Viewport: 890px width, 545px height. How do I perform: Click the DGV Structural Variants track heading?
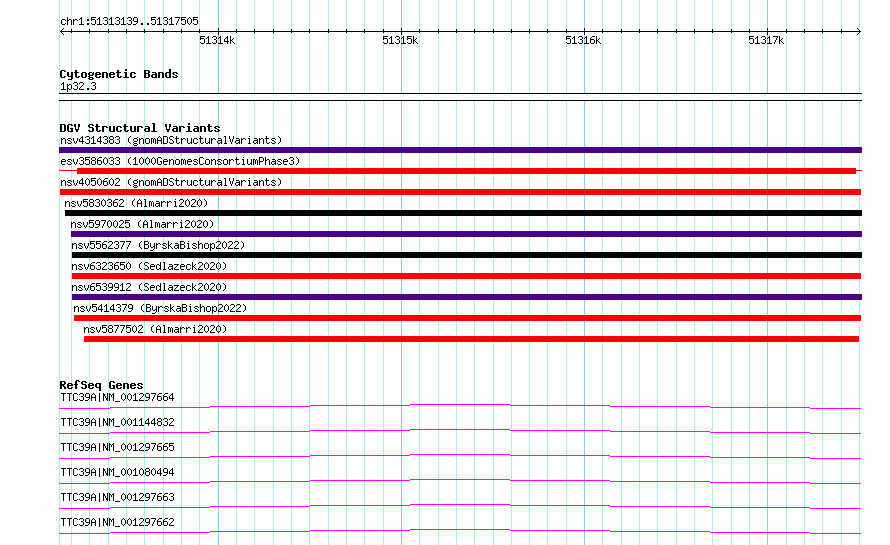(x=140, y=128)
